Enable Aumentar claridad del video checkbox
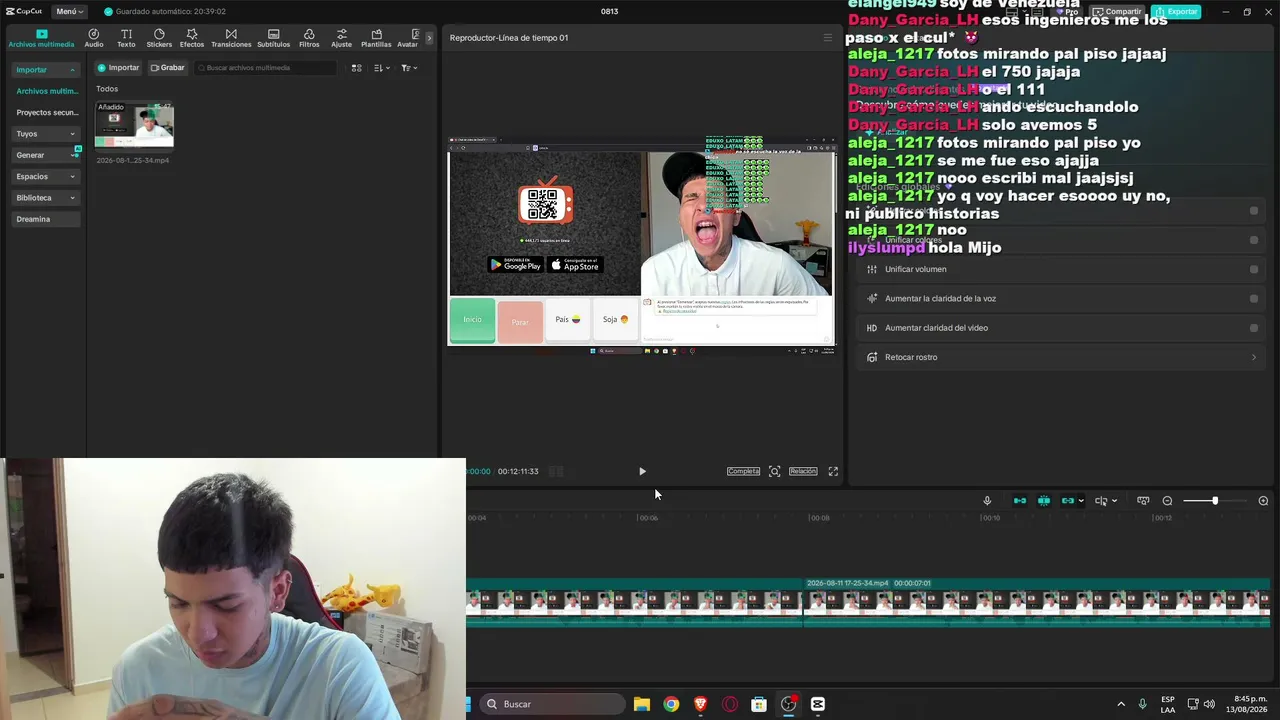Screen dimensions: 1280x720 (x=1254, y=328)
